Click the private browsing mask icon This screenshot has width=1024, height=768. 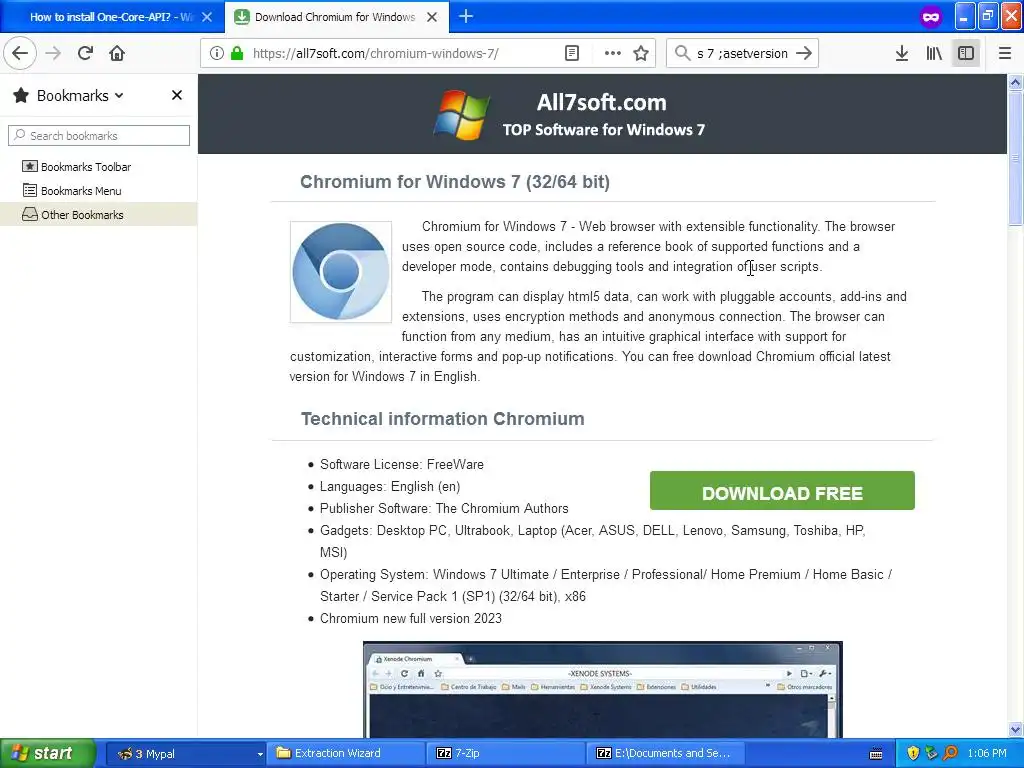click(x=931, y=17)
